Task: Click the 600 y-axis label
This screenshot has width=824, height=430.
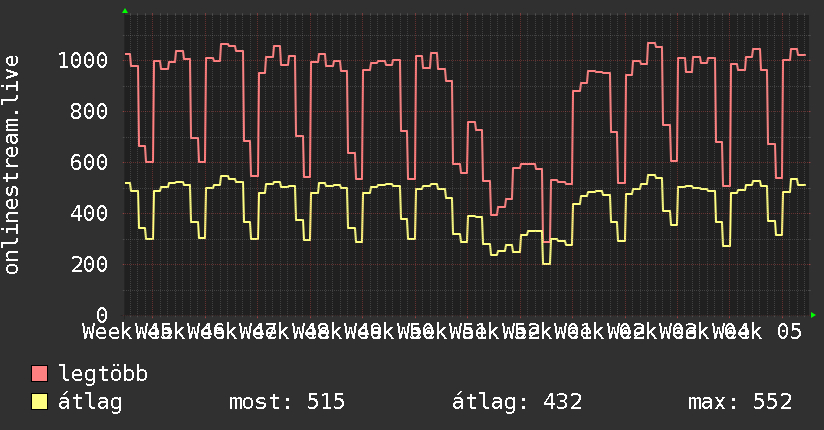Action: (x=89, y=162)
